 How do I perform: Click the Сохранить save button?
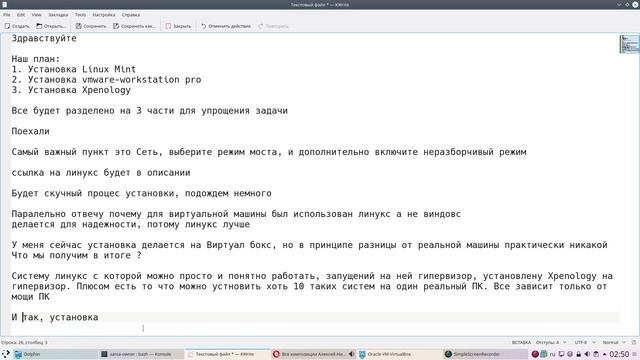tap(91, 26)
